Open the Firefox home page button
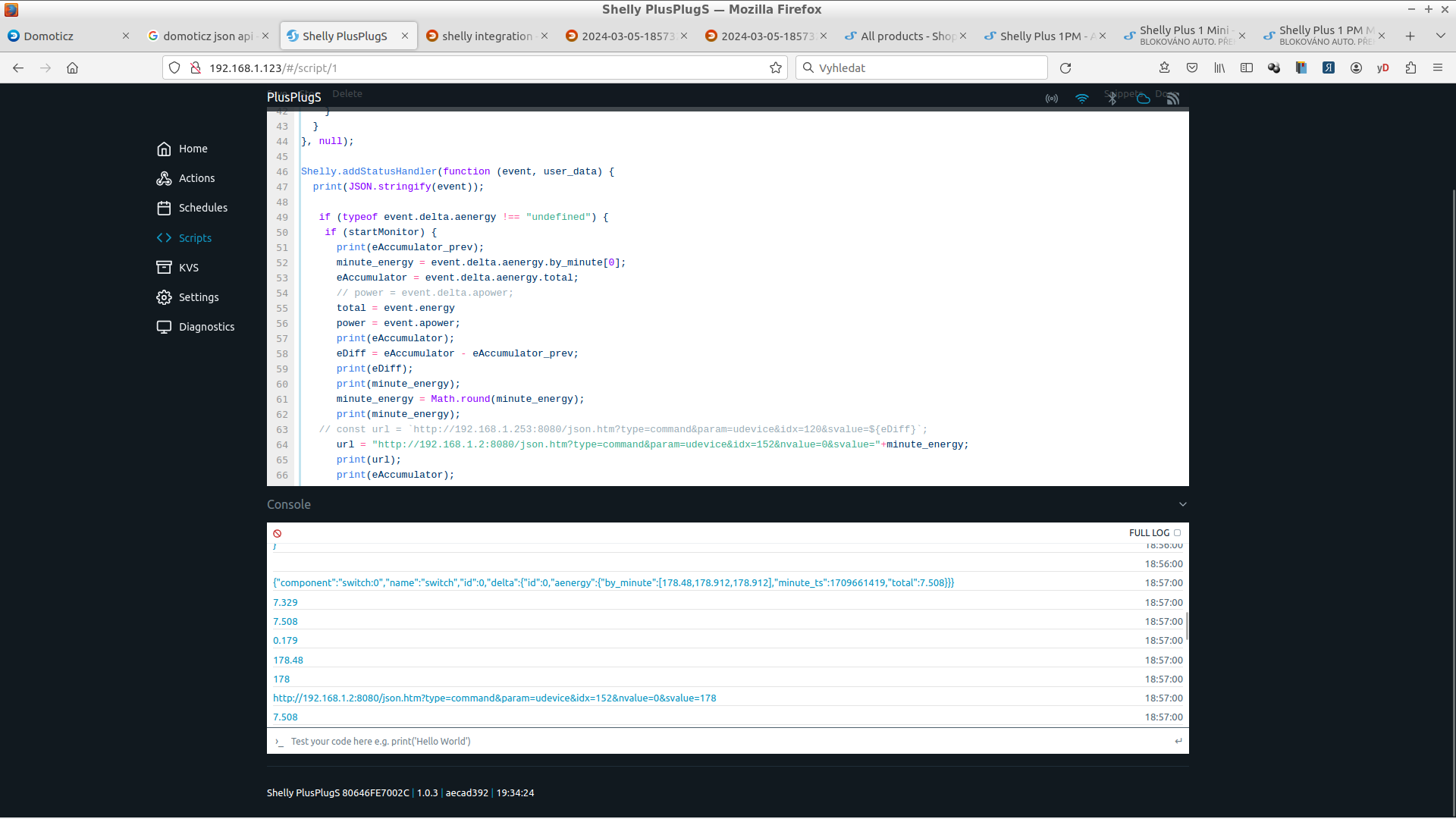 [73, 68]
